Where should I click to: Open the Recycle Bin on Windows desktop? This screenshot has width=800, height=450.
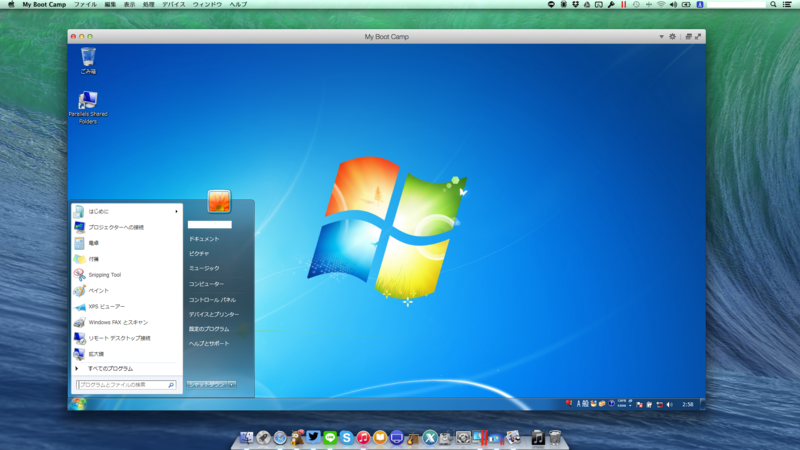pos(88,61)
